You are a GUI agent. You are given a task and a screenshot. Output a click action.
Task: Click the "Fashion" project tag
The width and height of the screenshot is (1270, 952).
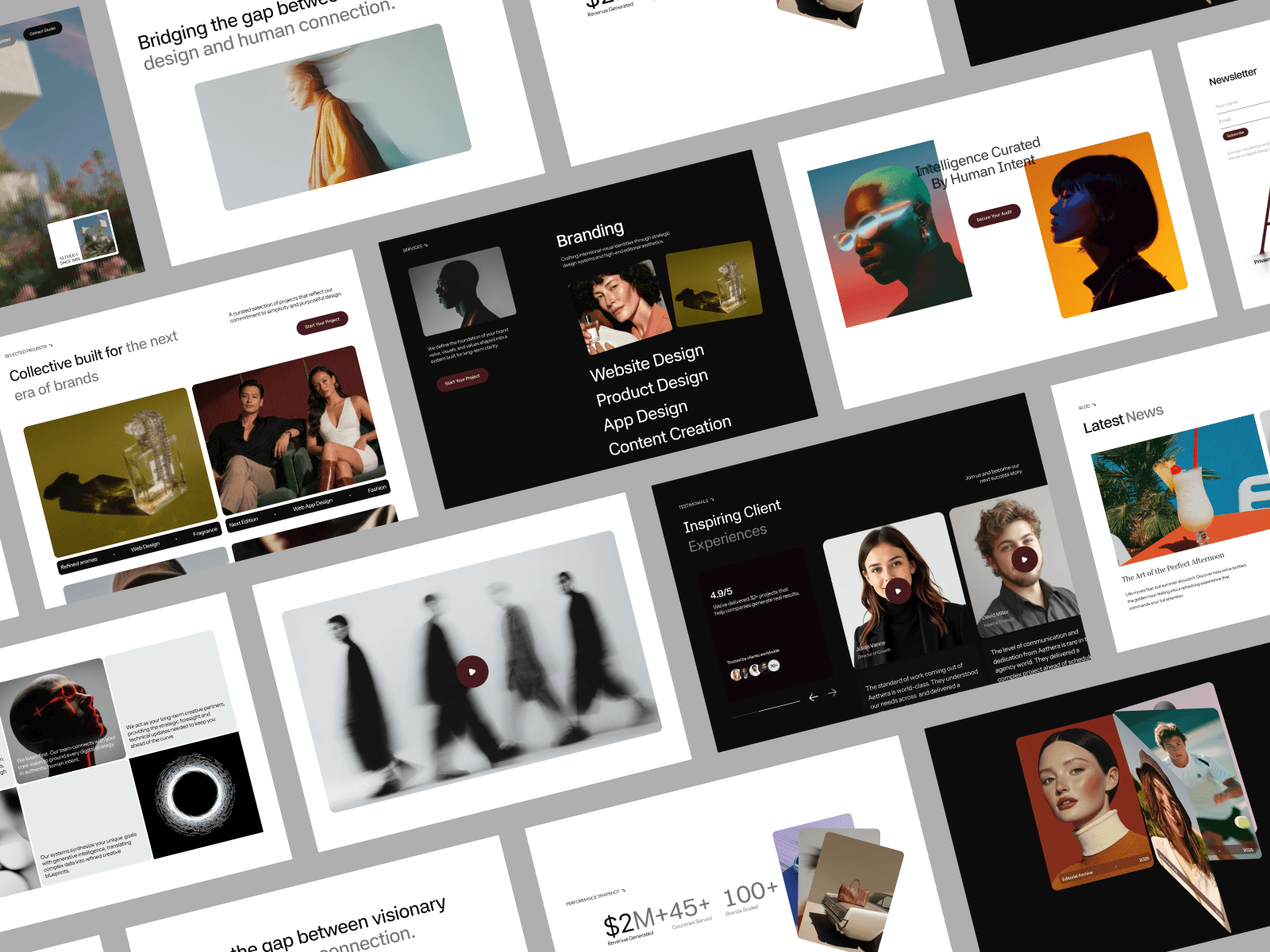pos(377,489)
